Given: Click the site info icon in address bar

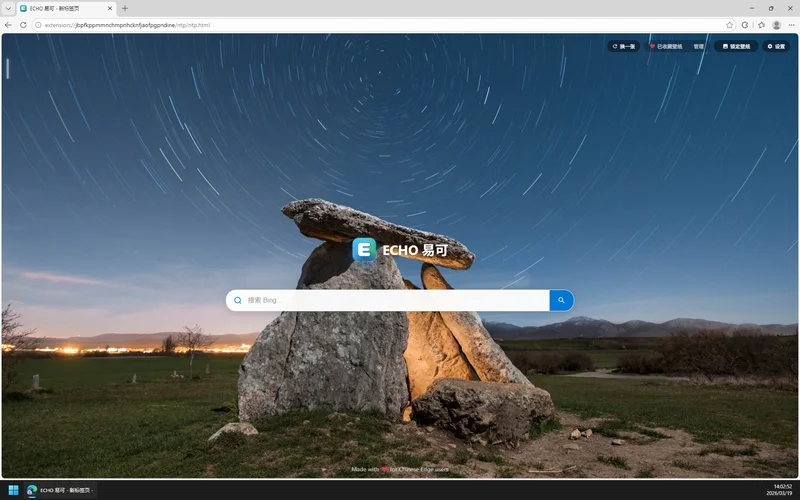Looking at the screenshot, I should point(38,24).
